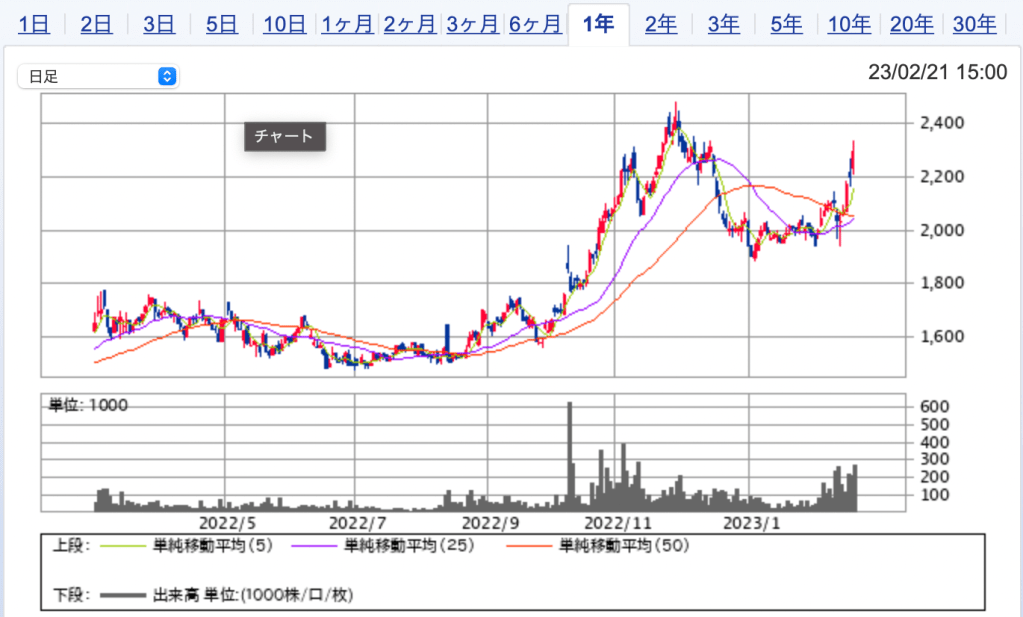This screenshot has height=617, width=1023.
Task: Open the 日足 chart interval dropdown
Action: [x=98, y=76]
